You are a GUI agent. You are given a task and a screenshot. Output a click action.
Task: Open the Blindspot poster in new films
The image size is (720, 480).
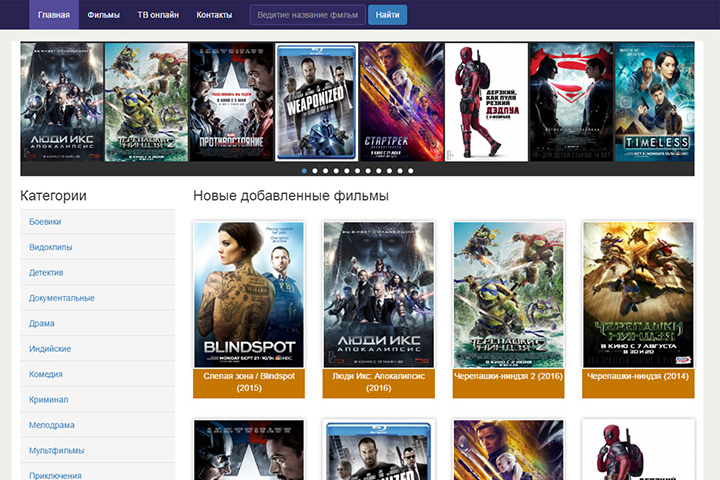click(x=249, y=294)
